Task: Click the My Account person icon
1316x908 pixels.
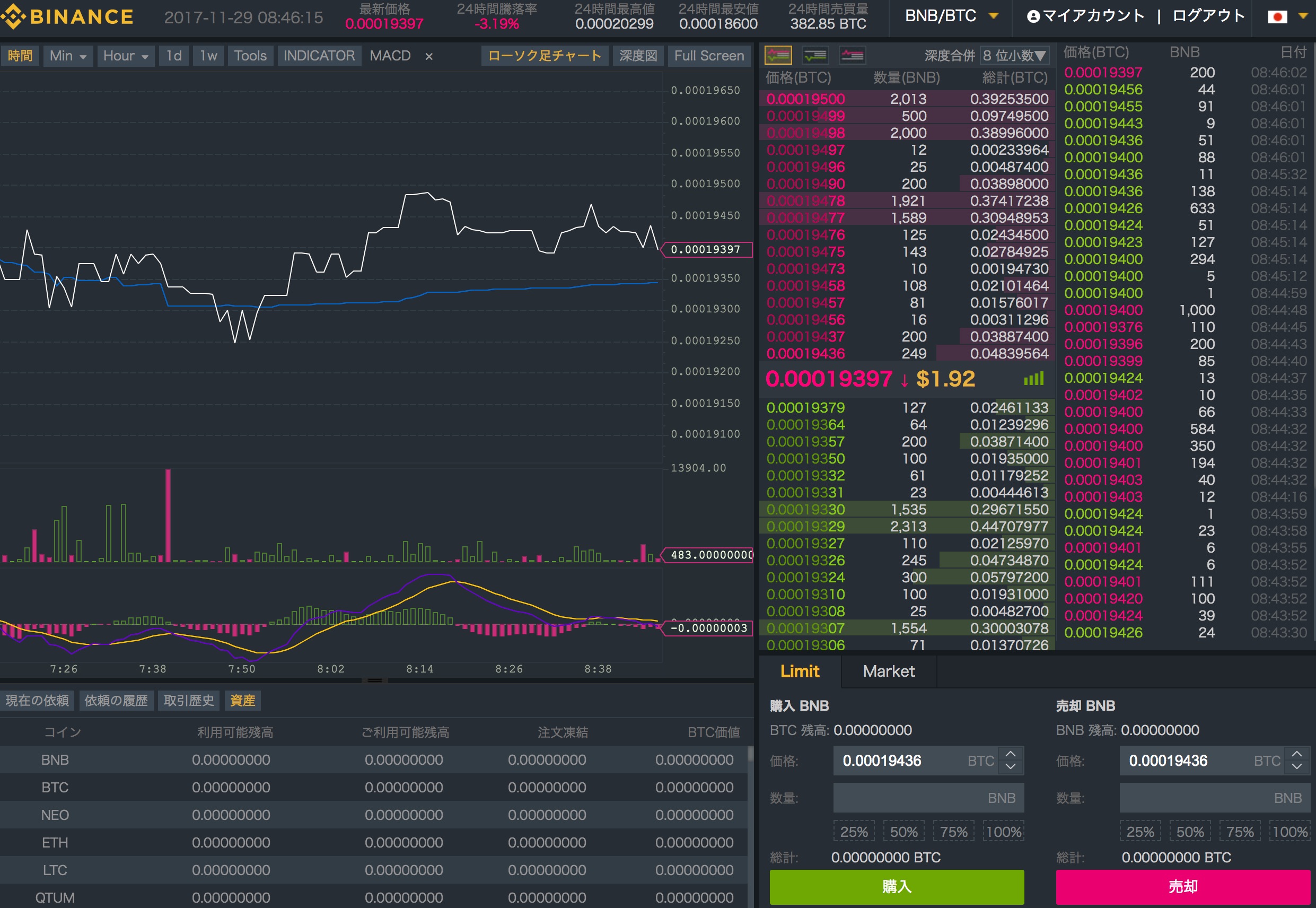Action: point(1033,16)
